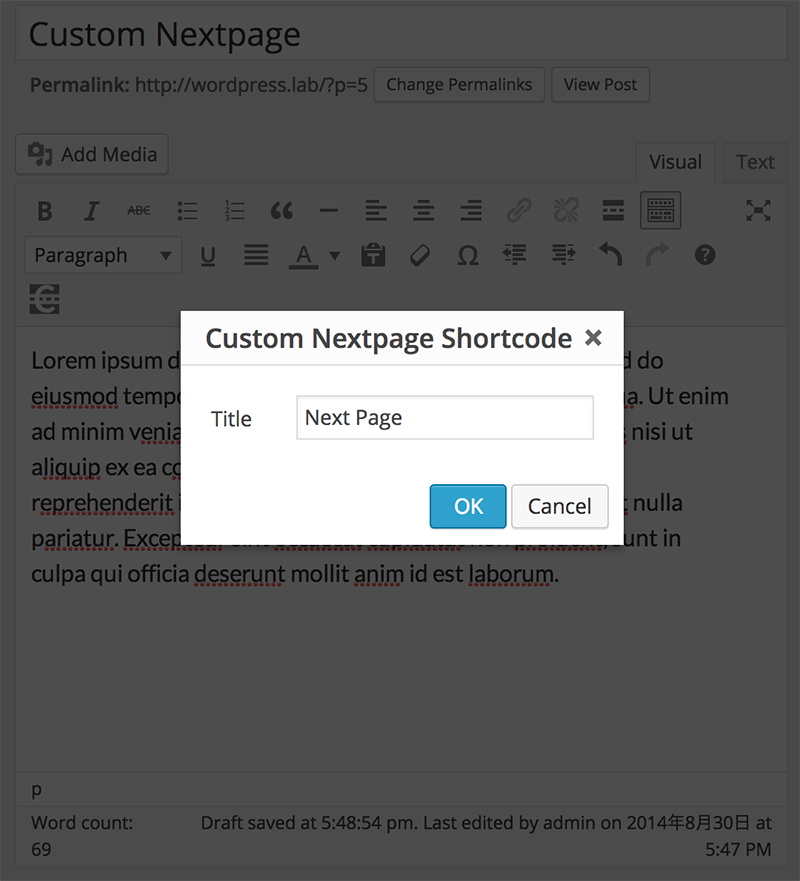Apply the text color A swatch
Image resolution: width=800 pixels, height=881 pixels.
(x=304, y=256)
